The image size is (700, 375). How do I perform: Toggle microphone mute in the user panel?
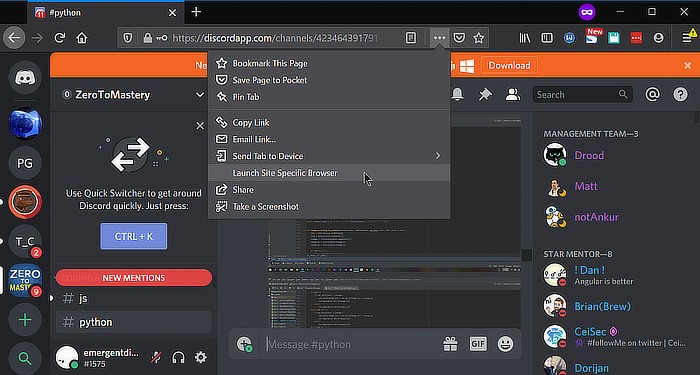click(x=156, y=357)
